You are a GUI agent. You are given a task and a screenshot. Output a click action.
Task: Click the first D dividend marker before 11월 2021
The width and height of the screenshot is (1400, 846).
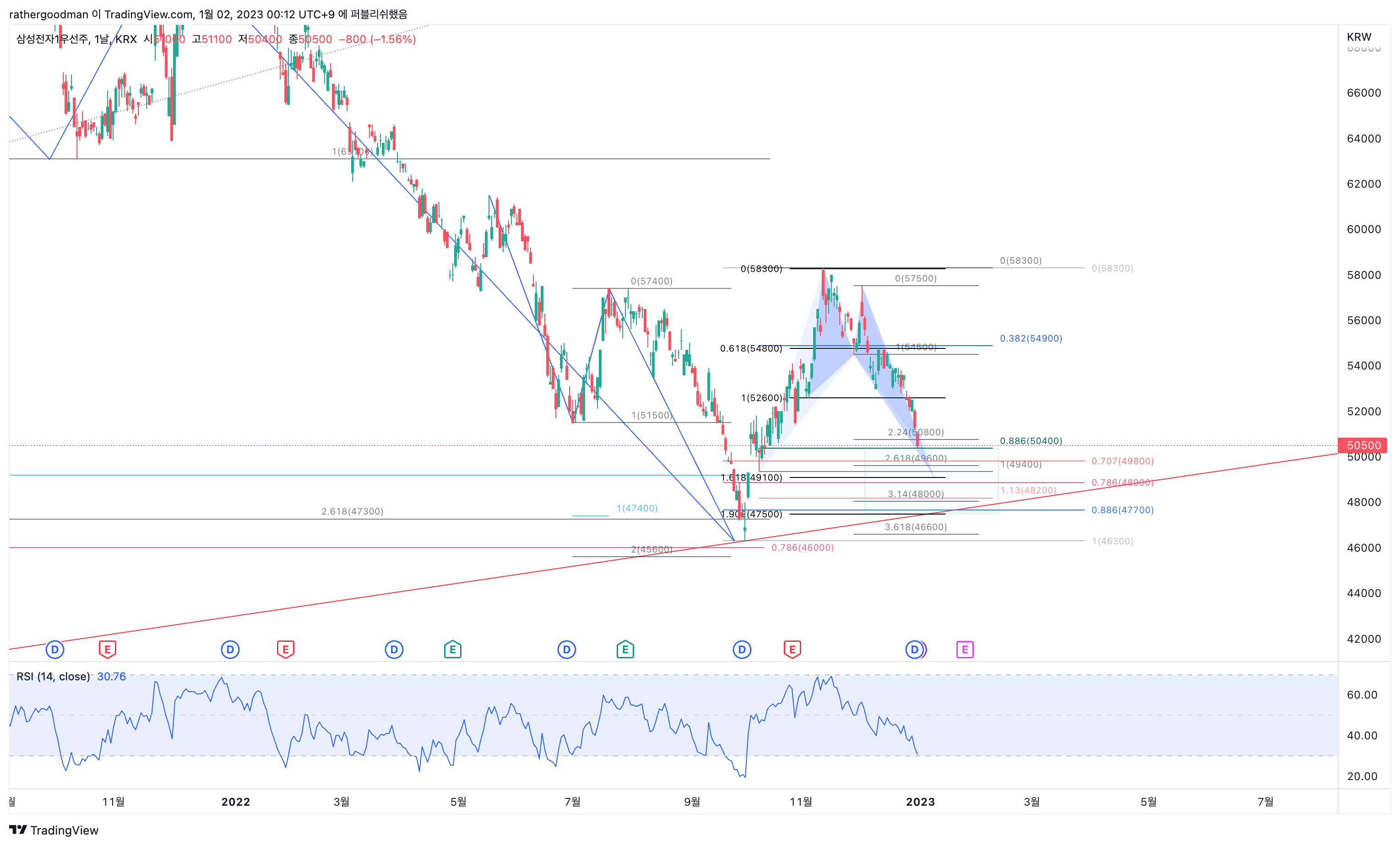click(x=54, y=650)
